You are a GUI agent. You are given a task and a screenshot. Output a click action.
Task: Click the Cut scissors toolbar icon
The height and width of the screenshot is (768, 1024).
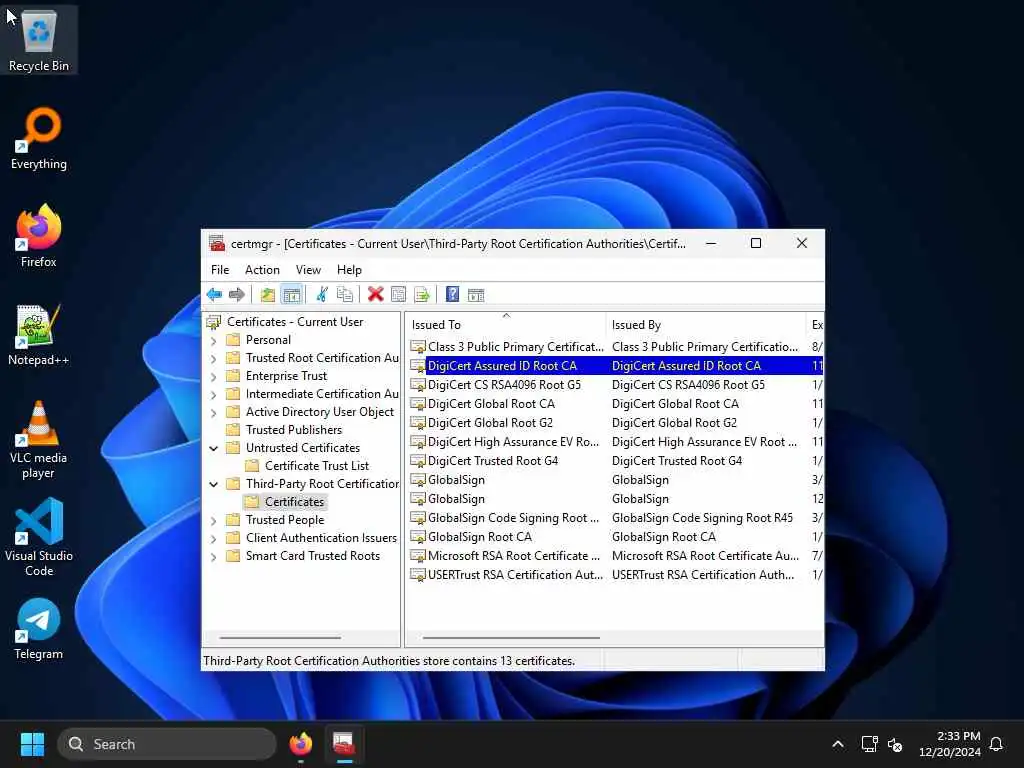click(322, 295)
